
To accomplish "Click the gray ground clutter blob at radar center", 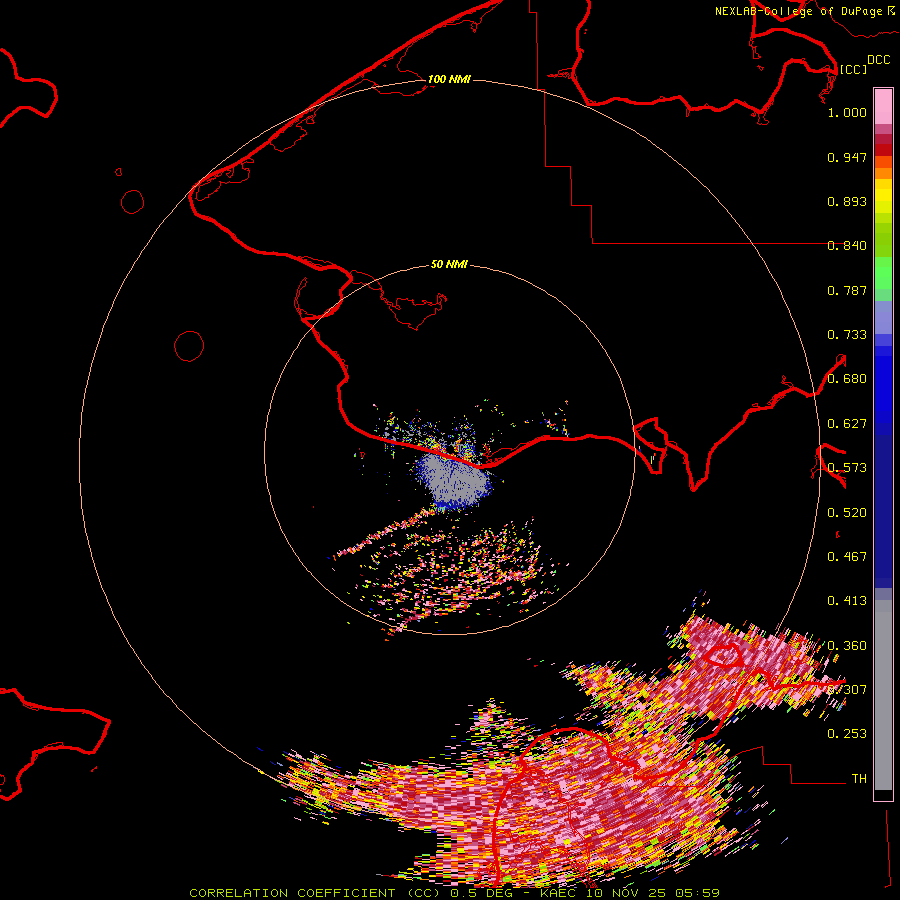I will (x=453, y=479).
